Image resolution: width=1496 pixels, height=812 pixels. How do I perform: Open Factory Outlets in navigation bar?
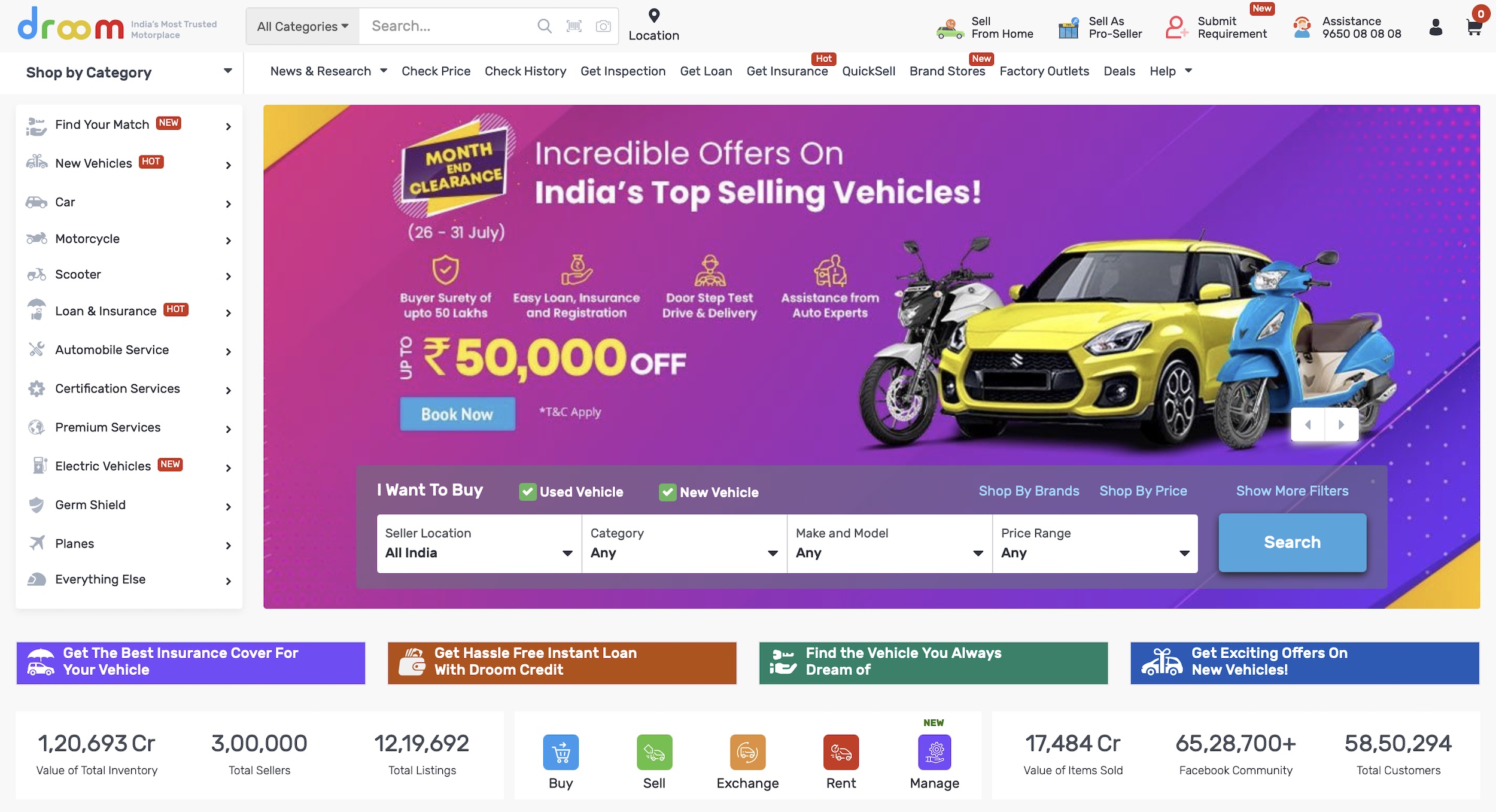click(1044, 71)
